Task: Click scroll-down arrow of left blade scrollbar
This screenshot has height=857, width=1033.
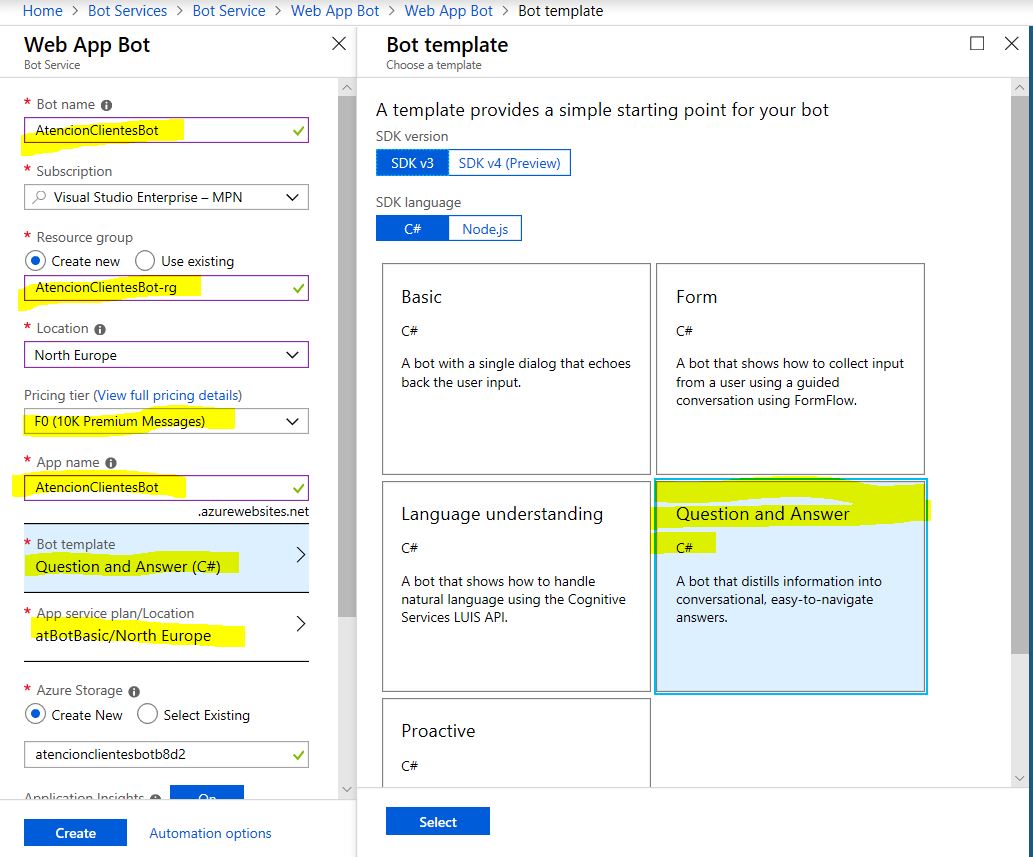Action: 347,788
